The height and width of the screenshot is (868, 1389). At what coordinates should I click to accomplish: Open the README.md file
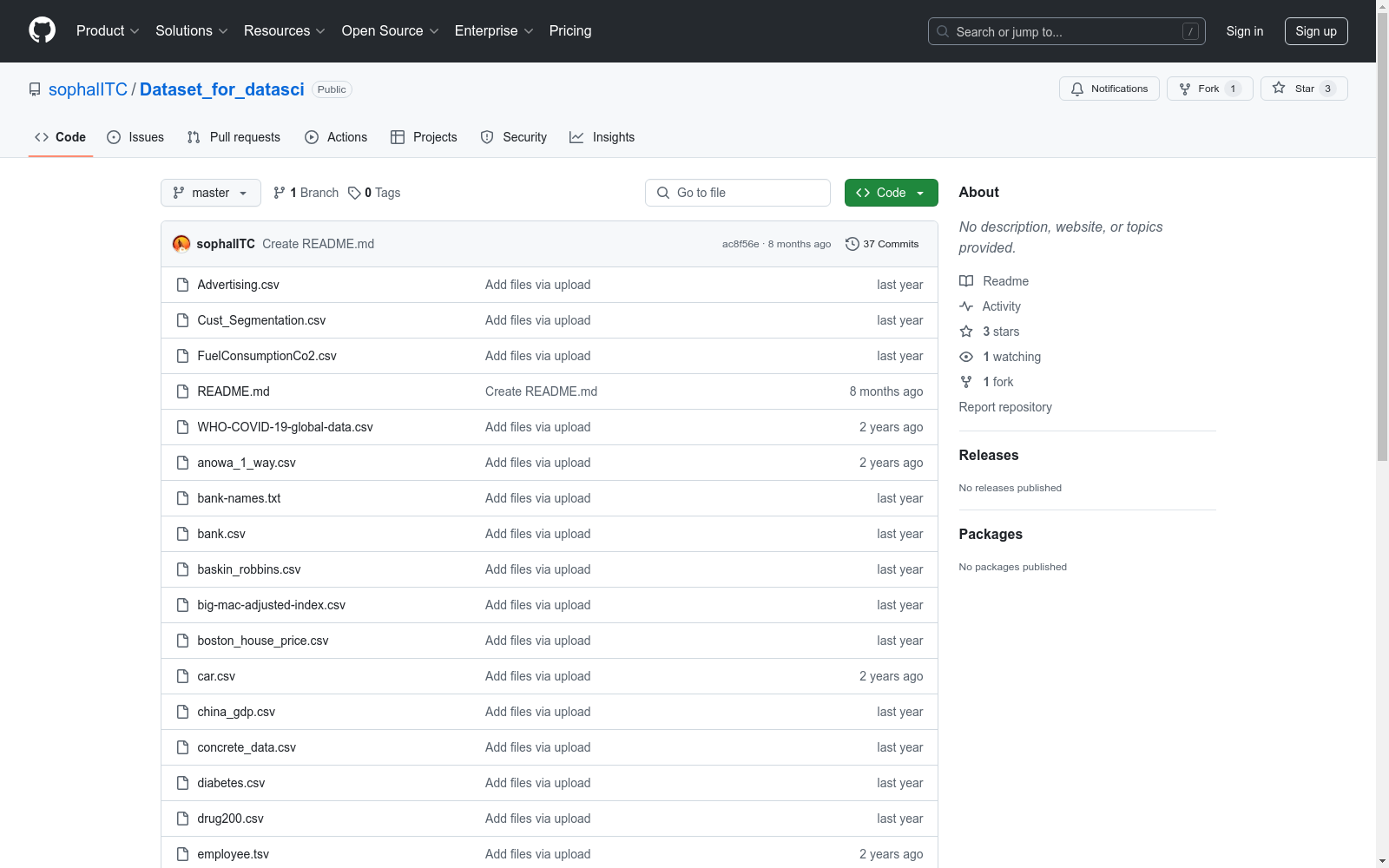(234, 391)
